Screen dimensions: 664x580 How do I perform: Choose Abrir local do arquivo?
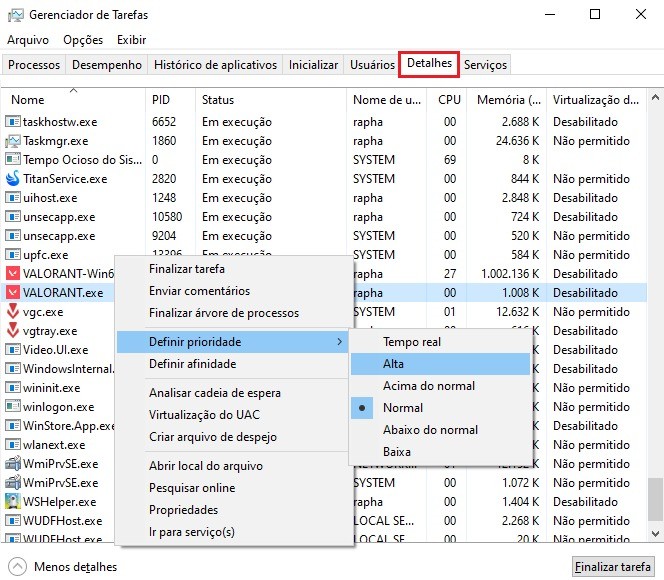pyautogui.click(x=232, y=466)
